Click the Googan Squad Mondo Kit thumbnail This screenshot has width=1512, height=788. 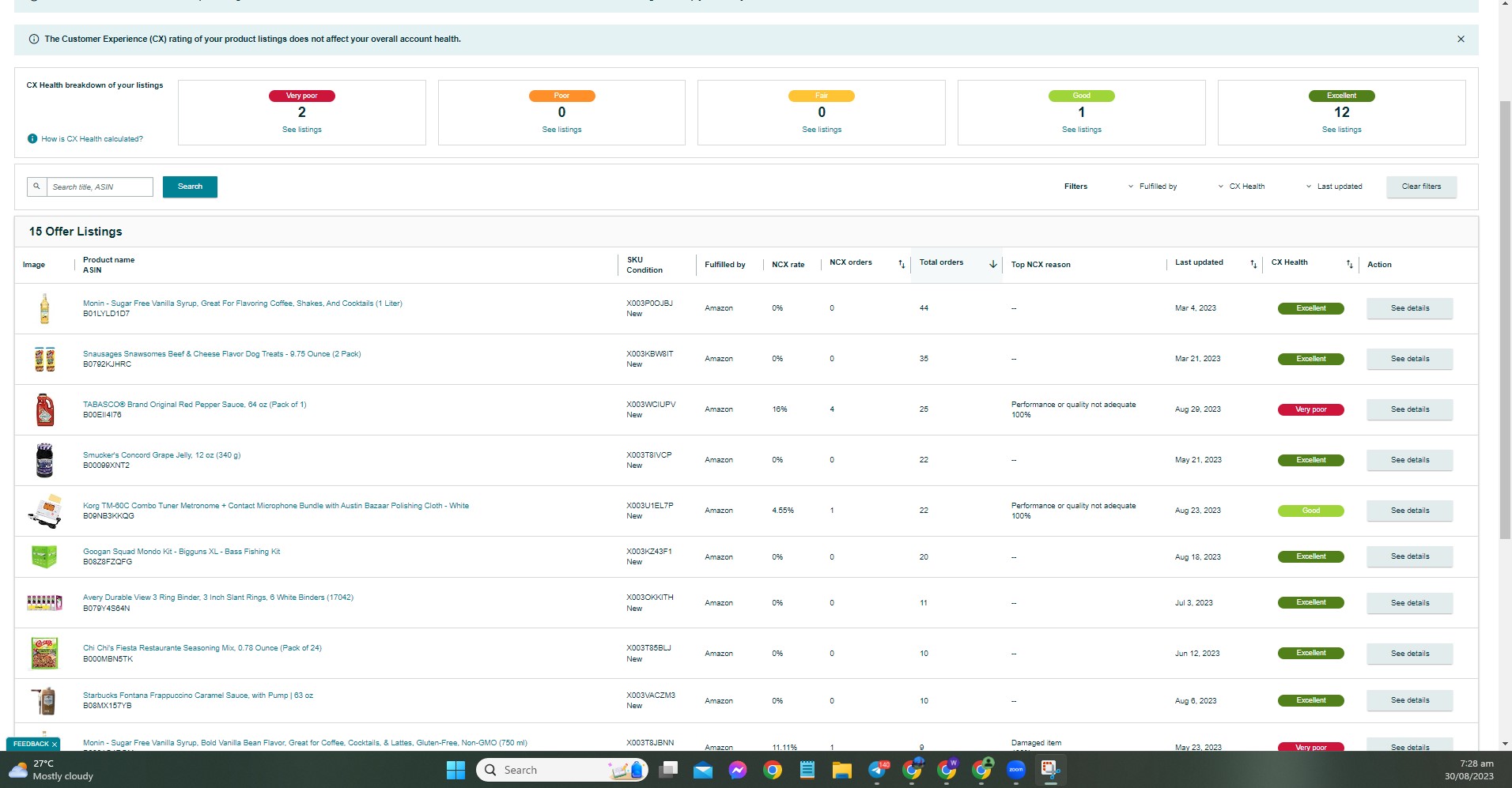coord(44,556)
